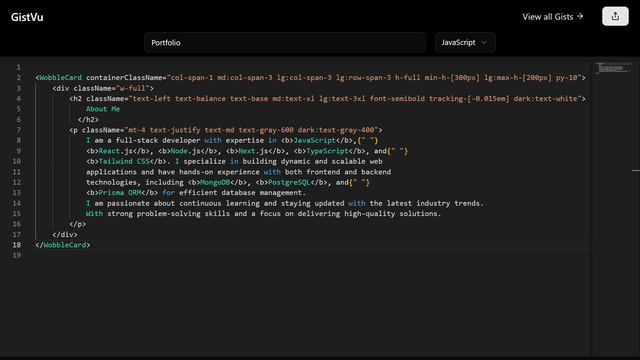Click the closing div tag on line 17

(65, 234)
